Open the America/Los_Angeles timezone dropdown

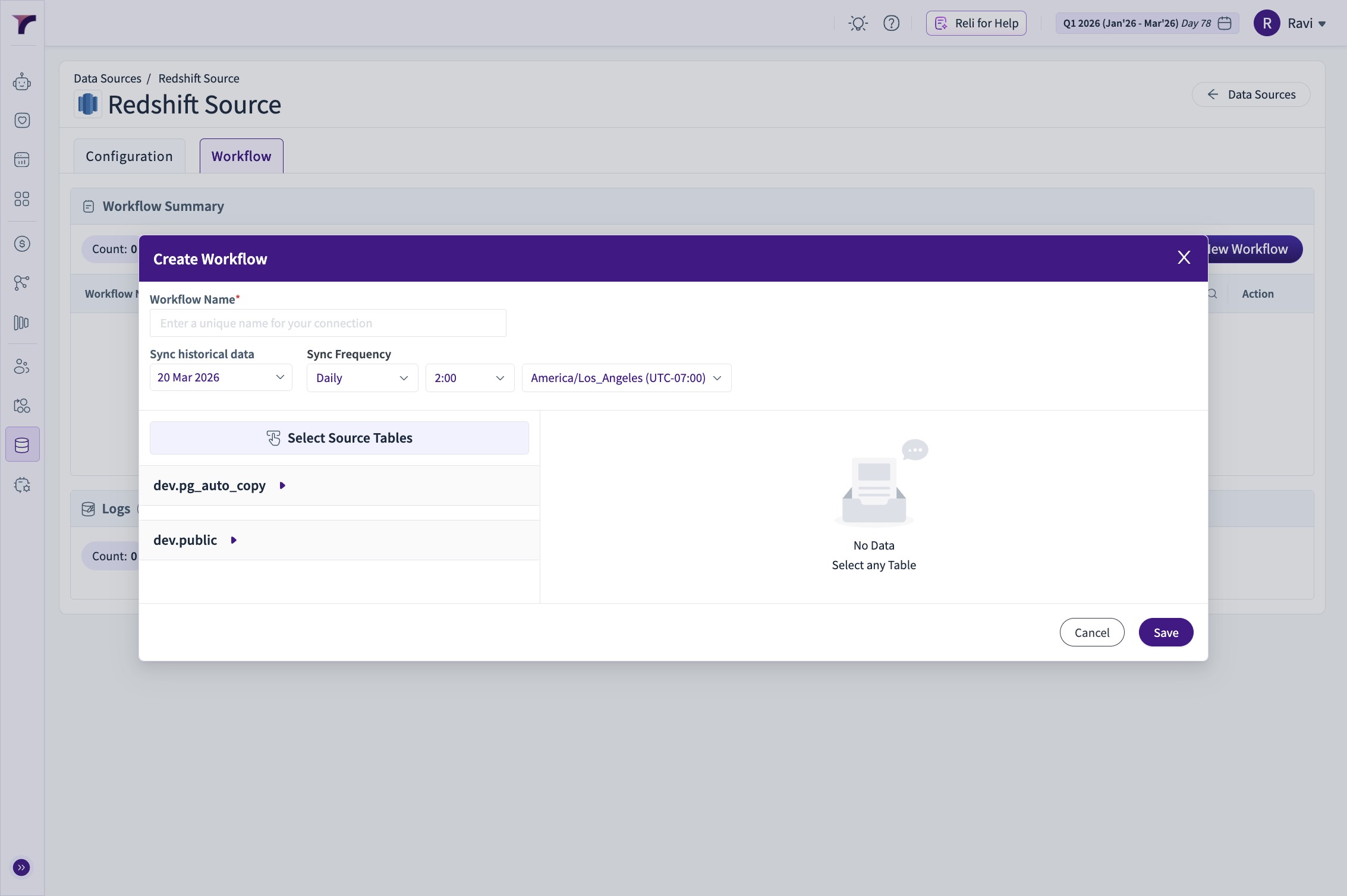tap(626, 378)
